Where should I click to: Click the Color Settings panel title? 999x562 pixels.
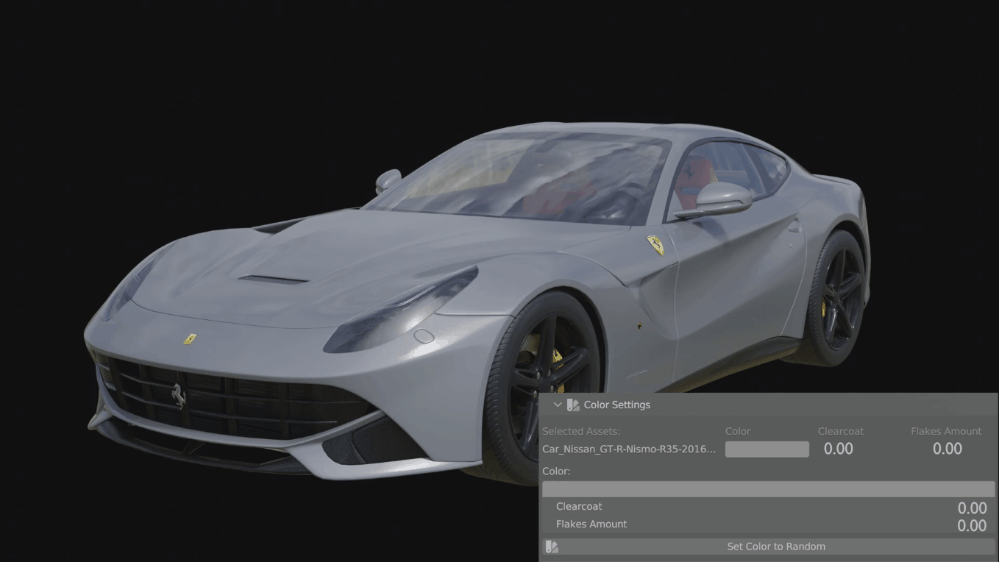coord(617,405)
